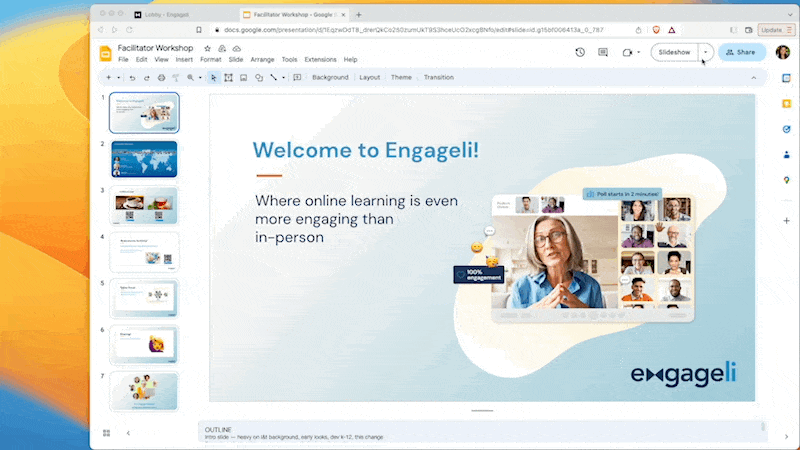The height and width of the screenshot is (450, 800).
Task: Collapse the filmstrip with left chevron
Action: (x=128, y=433)
